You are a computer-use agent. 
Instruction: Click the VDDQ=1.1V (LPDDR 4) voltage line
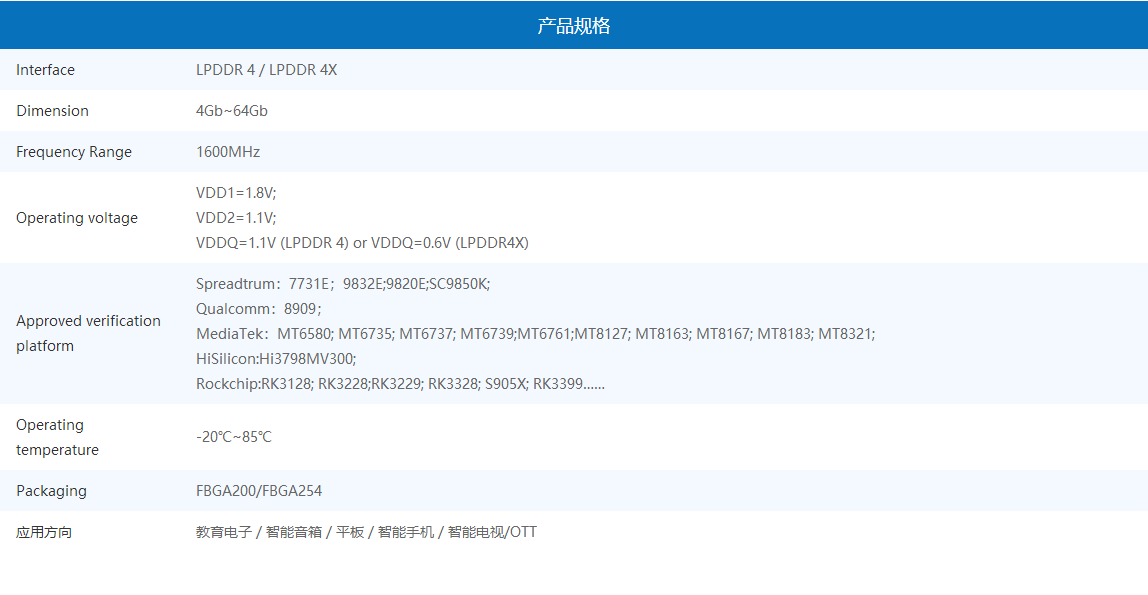[x=362, y=243]
